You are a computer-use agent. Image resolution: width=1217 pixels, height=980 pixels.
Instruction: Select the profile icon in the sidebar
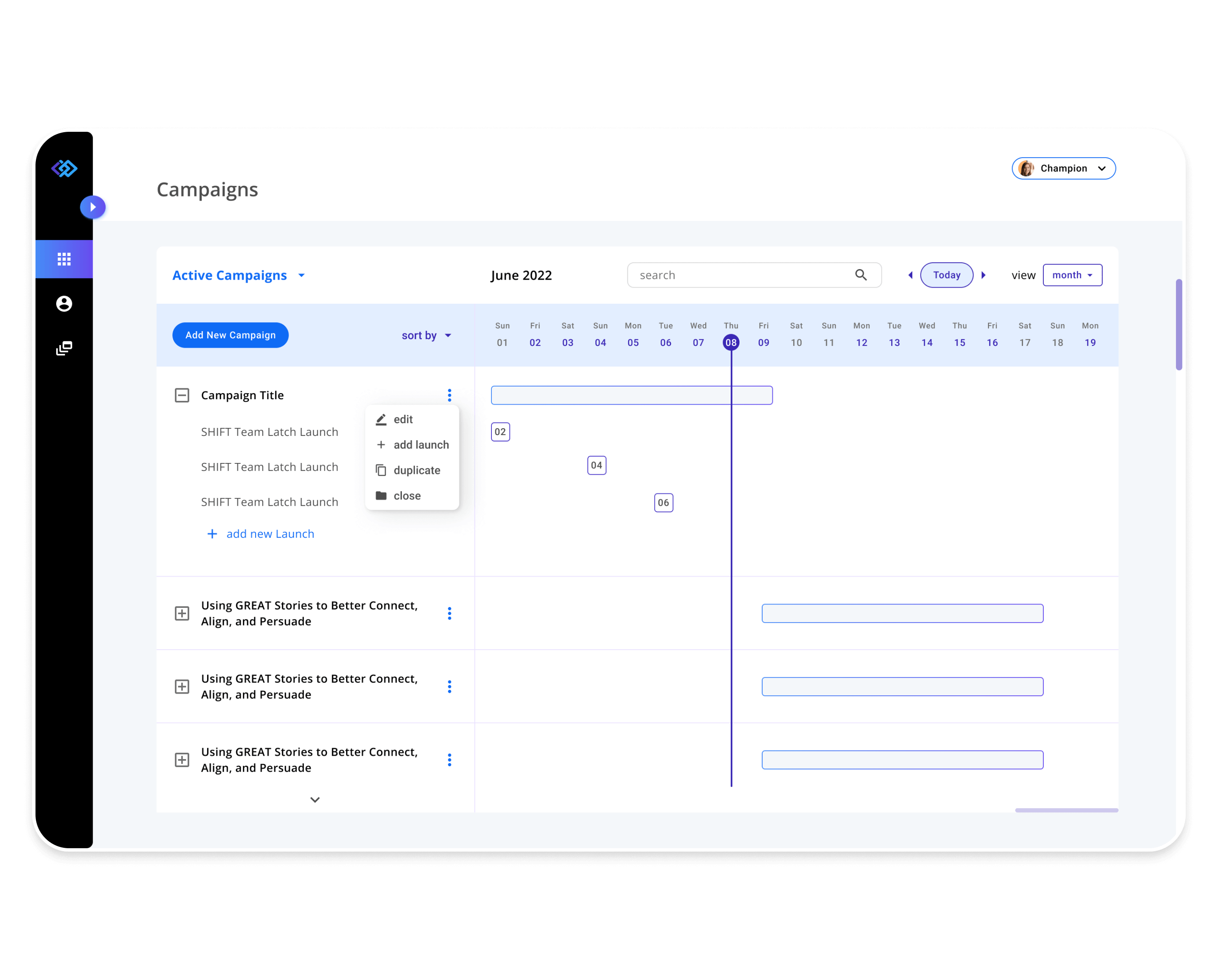(64, 304)
